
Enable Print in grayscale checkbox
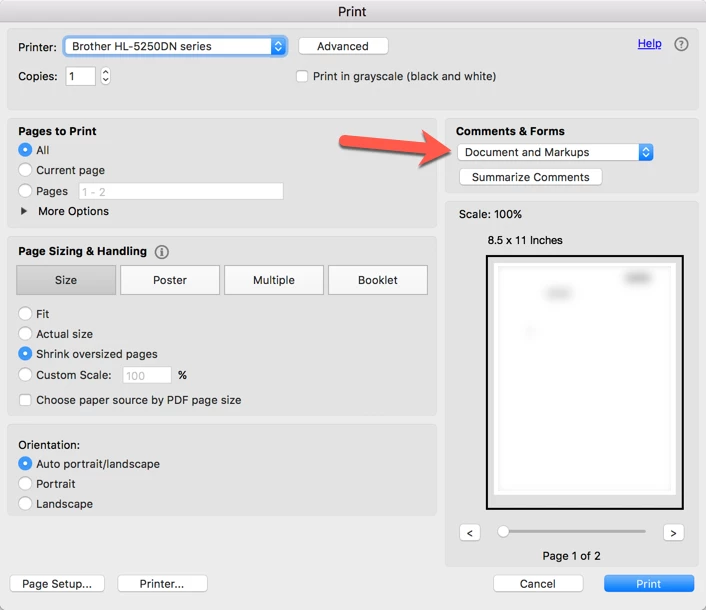point(302,76)
